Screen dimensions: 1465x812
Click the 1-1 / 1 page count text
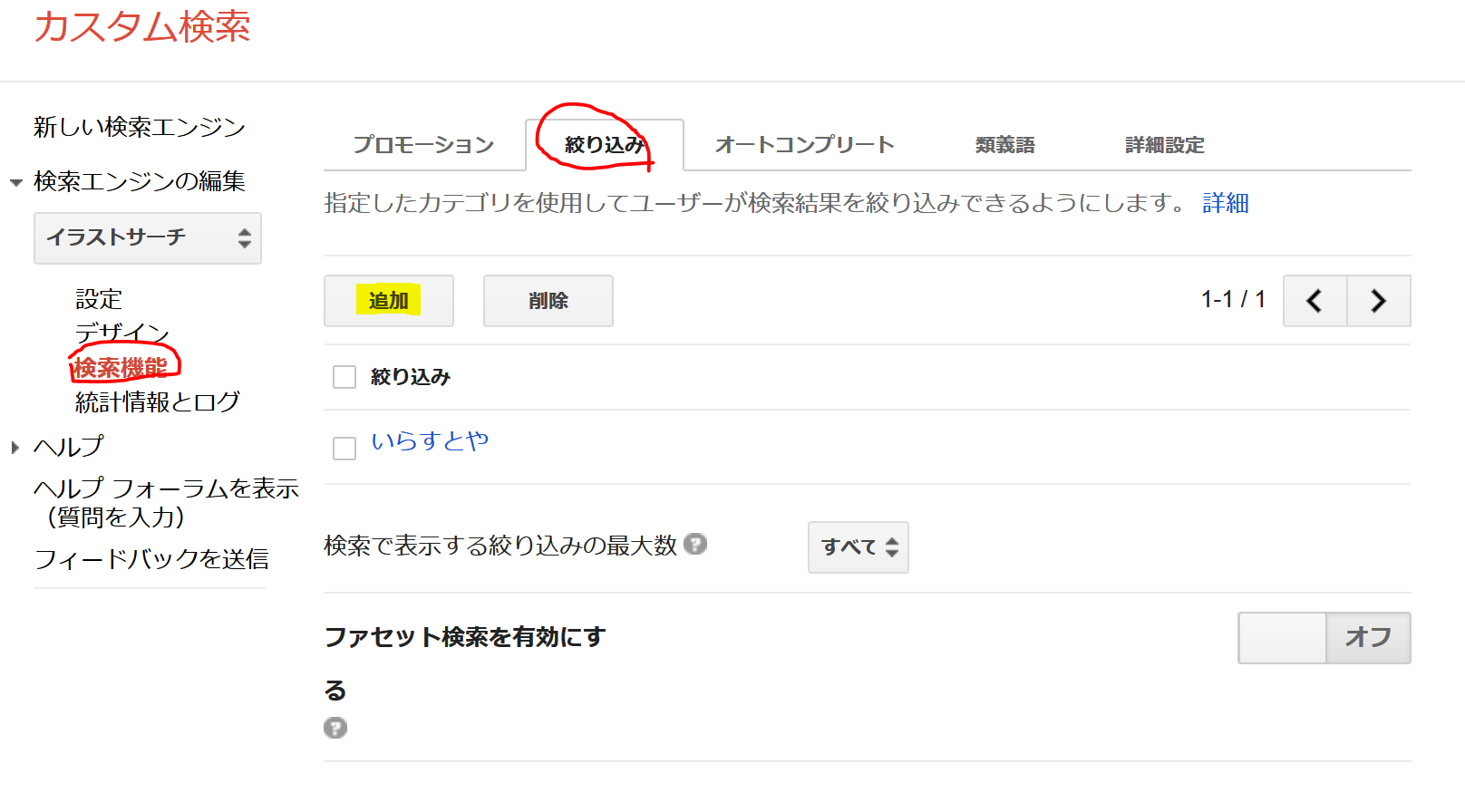(1233, 299)
